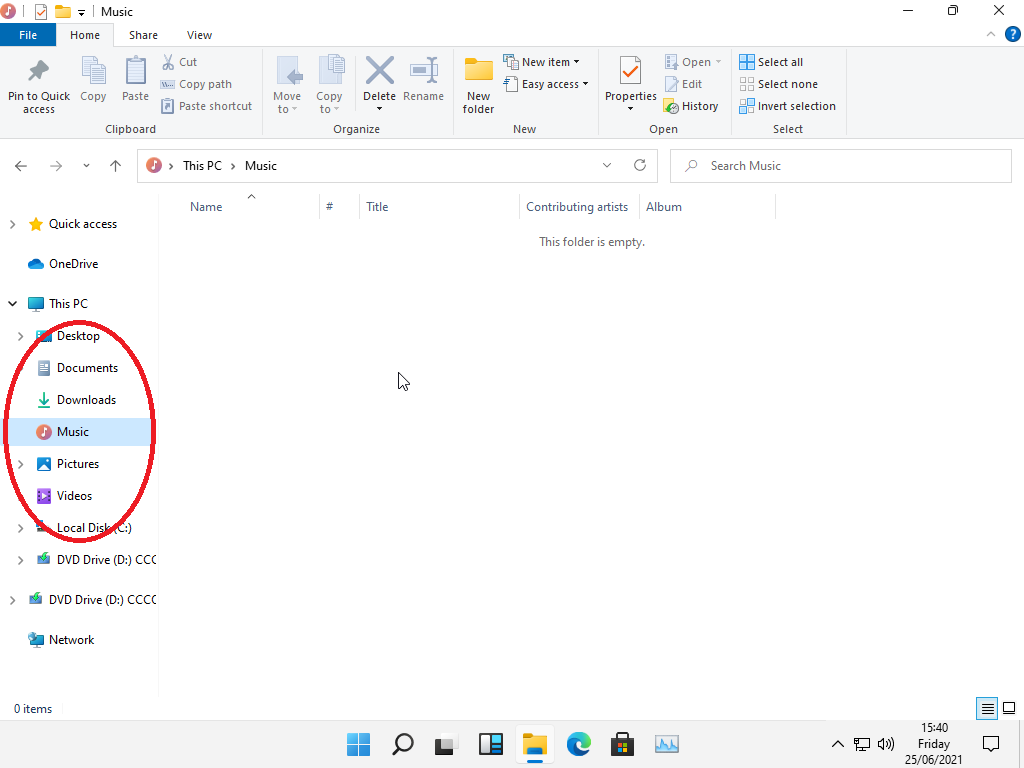Open Microsoft Edge from the taskbar
This screenshot has height=768, width=1024.
(x=579, y=744)
